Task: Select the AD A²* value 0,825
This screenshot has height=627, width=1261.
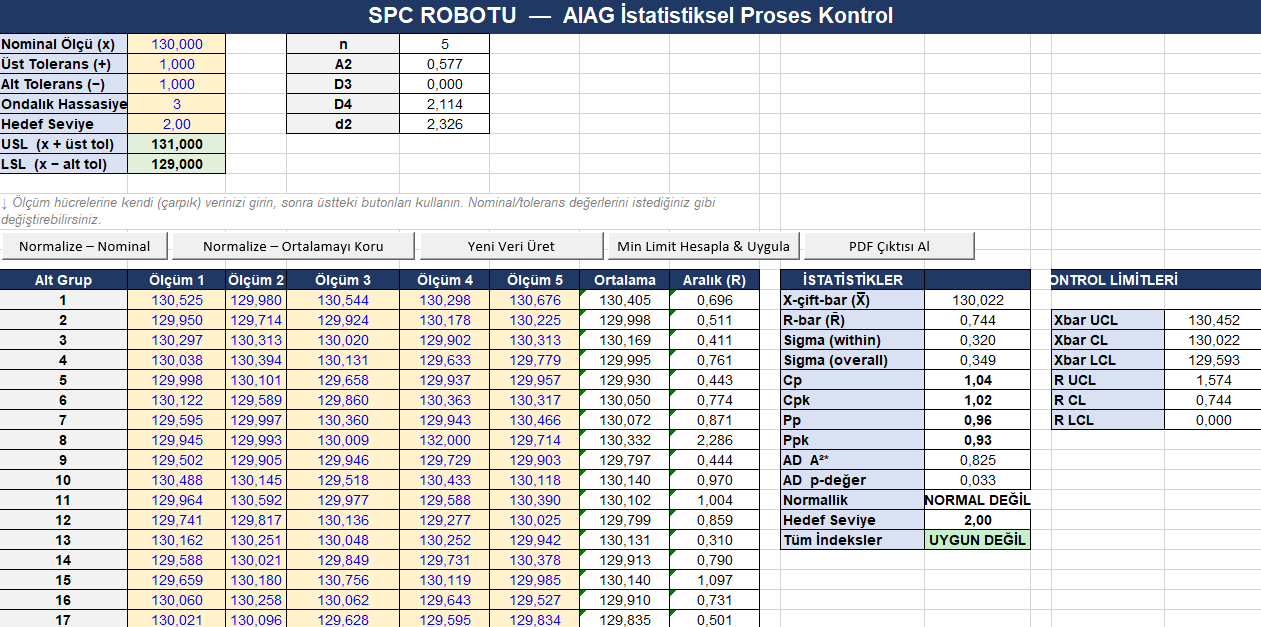Action: [977, 460]
